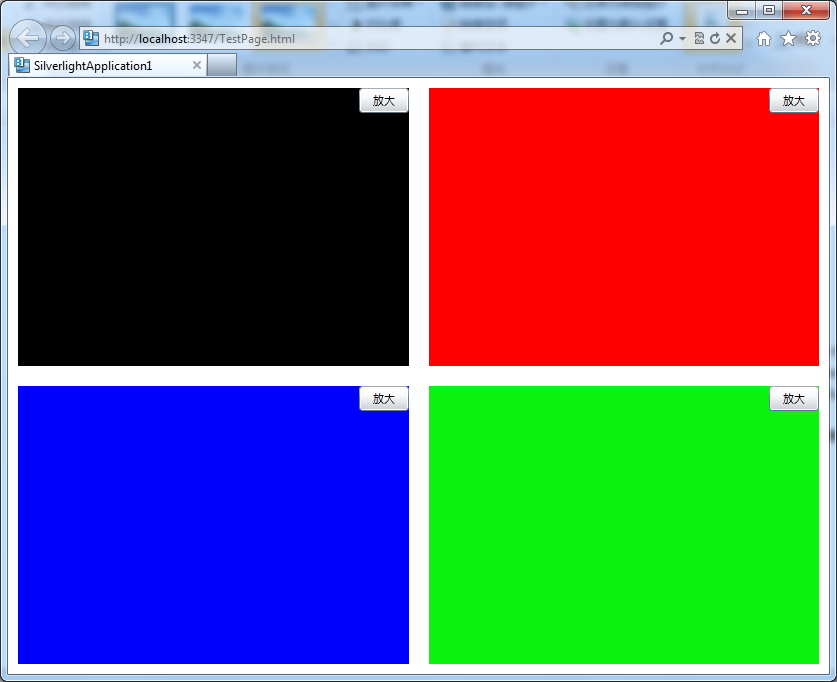Open the Tools gear icon

click(x=813, y=38)
